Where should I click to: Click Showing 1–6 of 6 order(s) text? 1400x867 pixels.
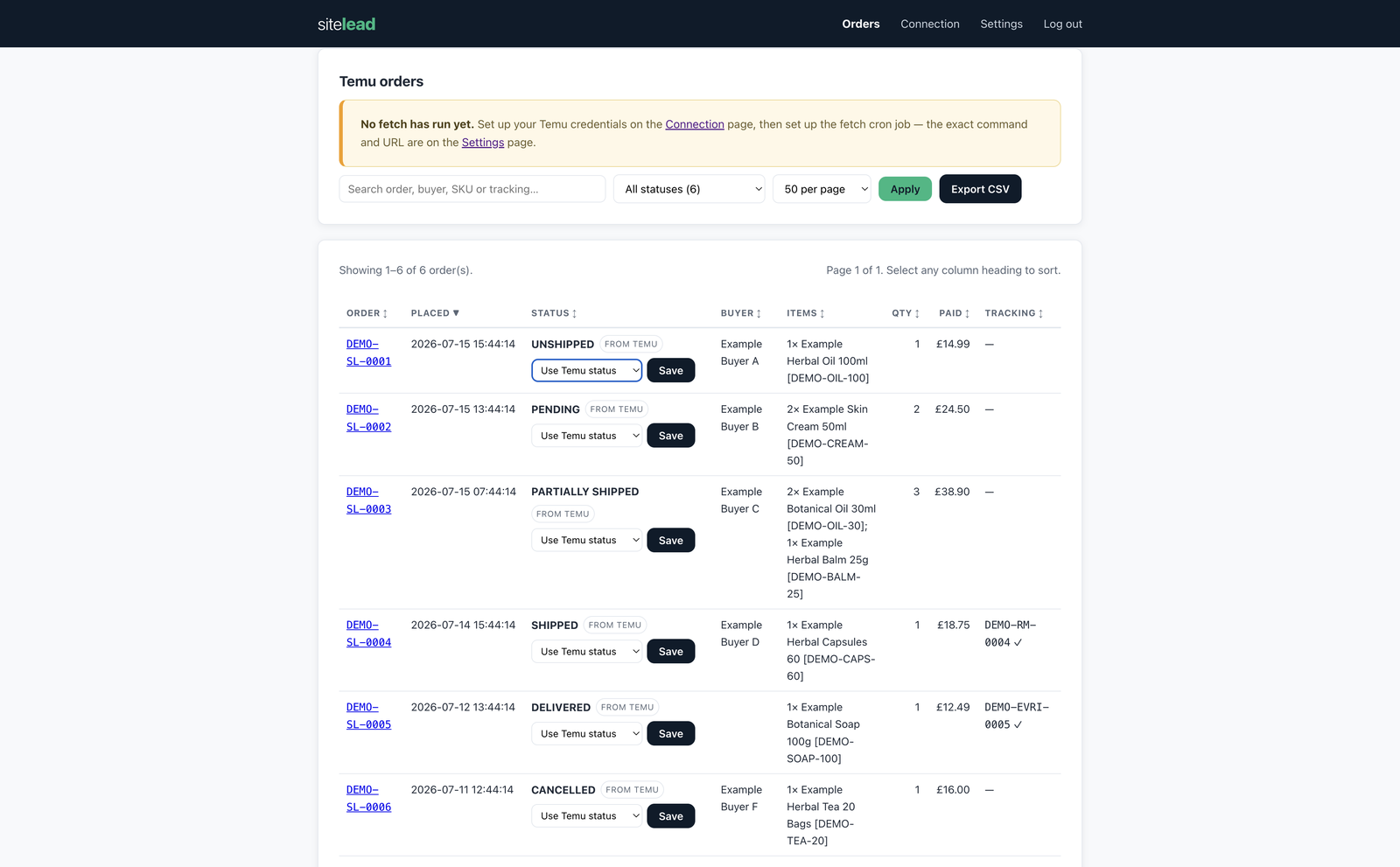(x=406, y=270)
